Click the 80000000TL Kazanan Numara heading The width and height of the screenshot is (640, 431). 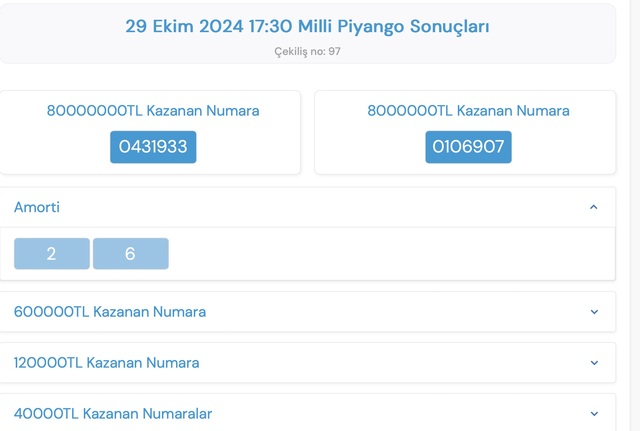click(153, 111)
